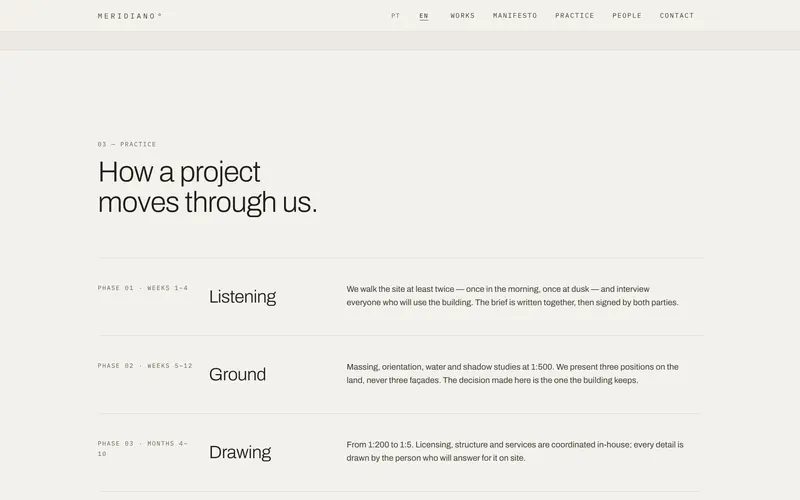
Task: Open the Contact nav link
Action: coord(677,16)
